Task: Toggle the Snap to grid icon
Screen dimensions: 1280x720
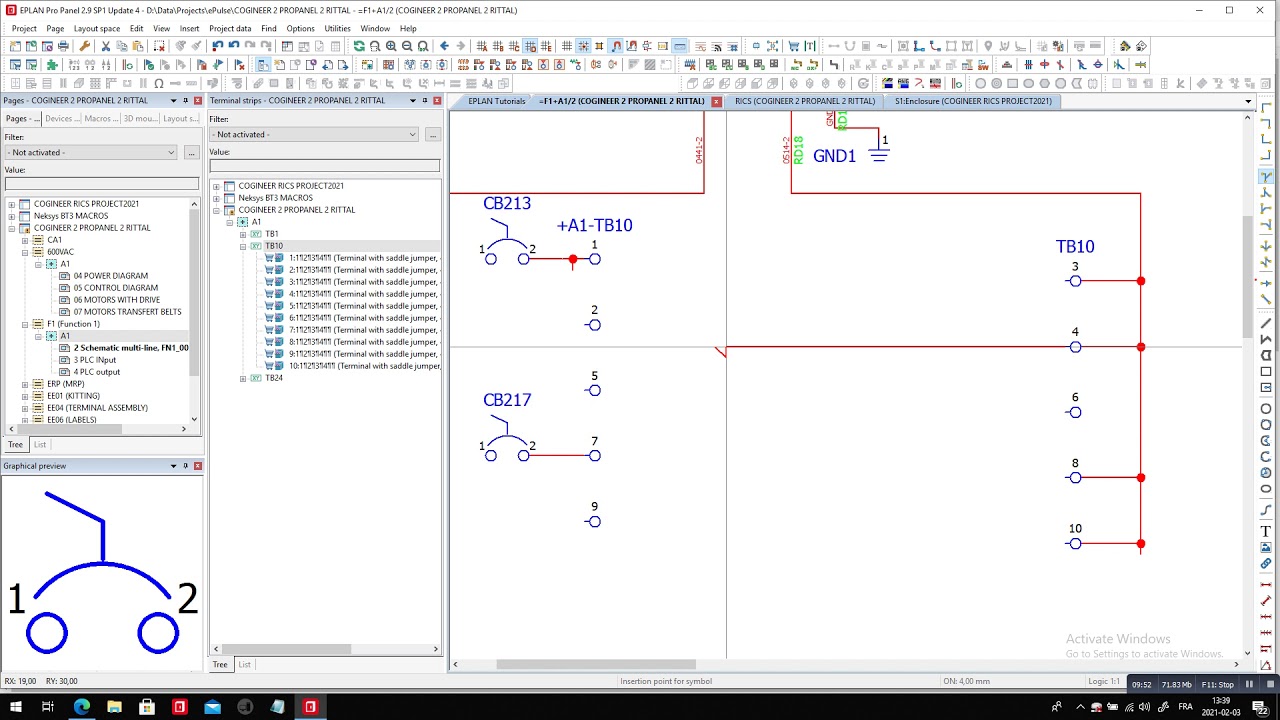Action: [583, 46]
